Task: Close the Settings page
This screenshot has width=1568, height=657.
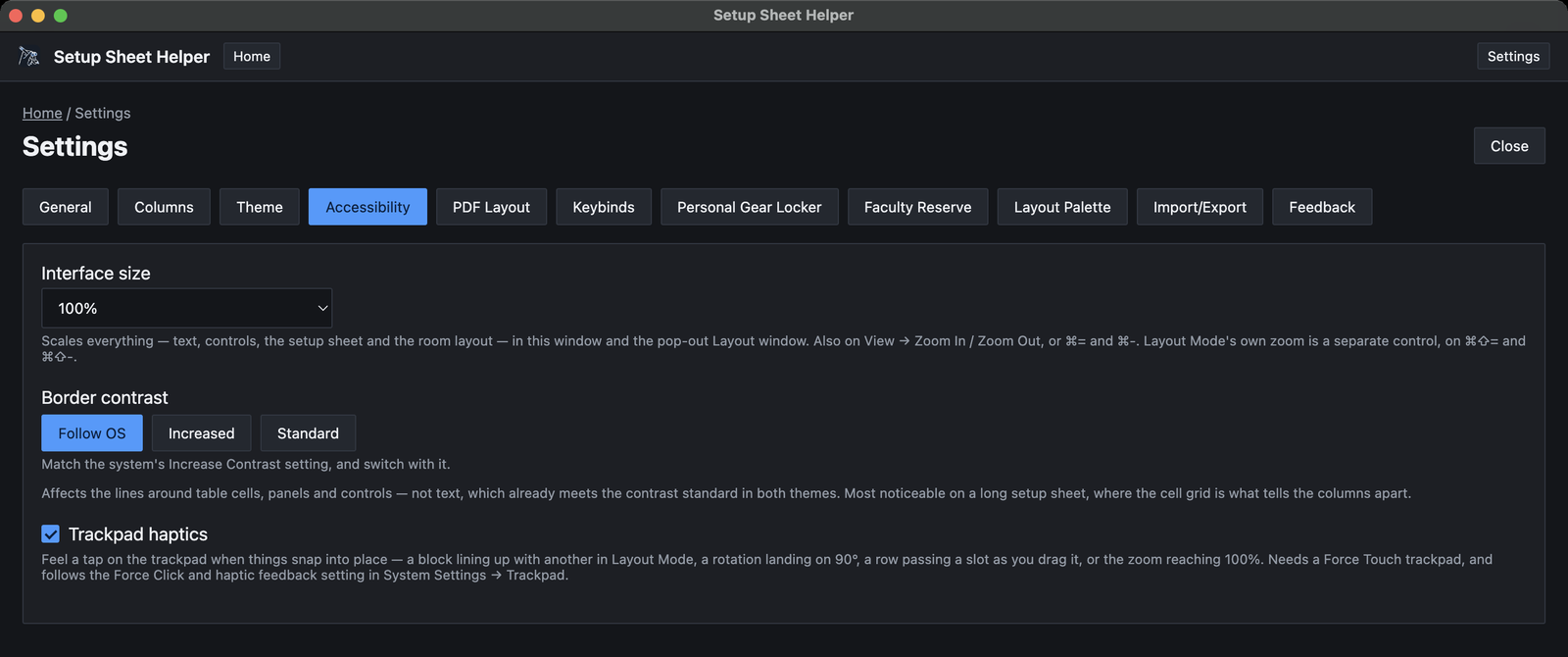Action: (1509, 146)
